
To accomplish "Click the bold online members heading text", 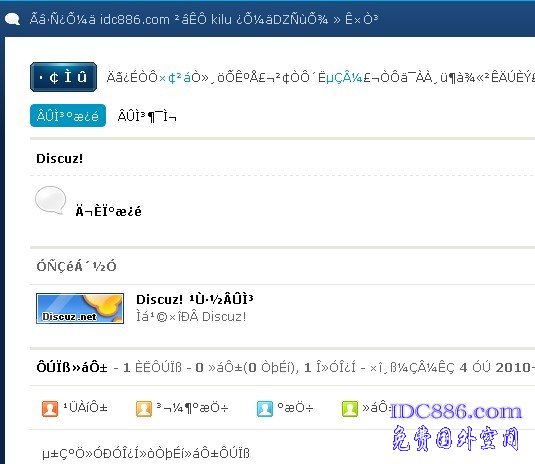I will [72, 368].
